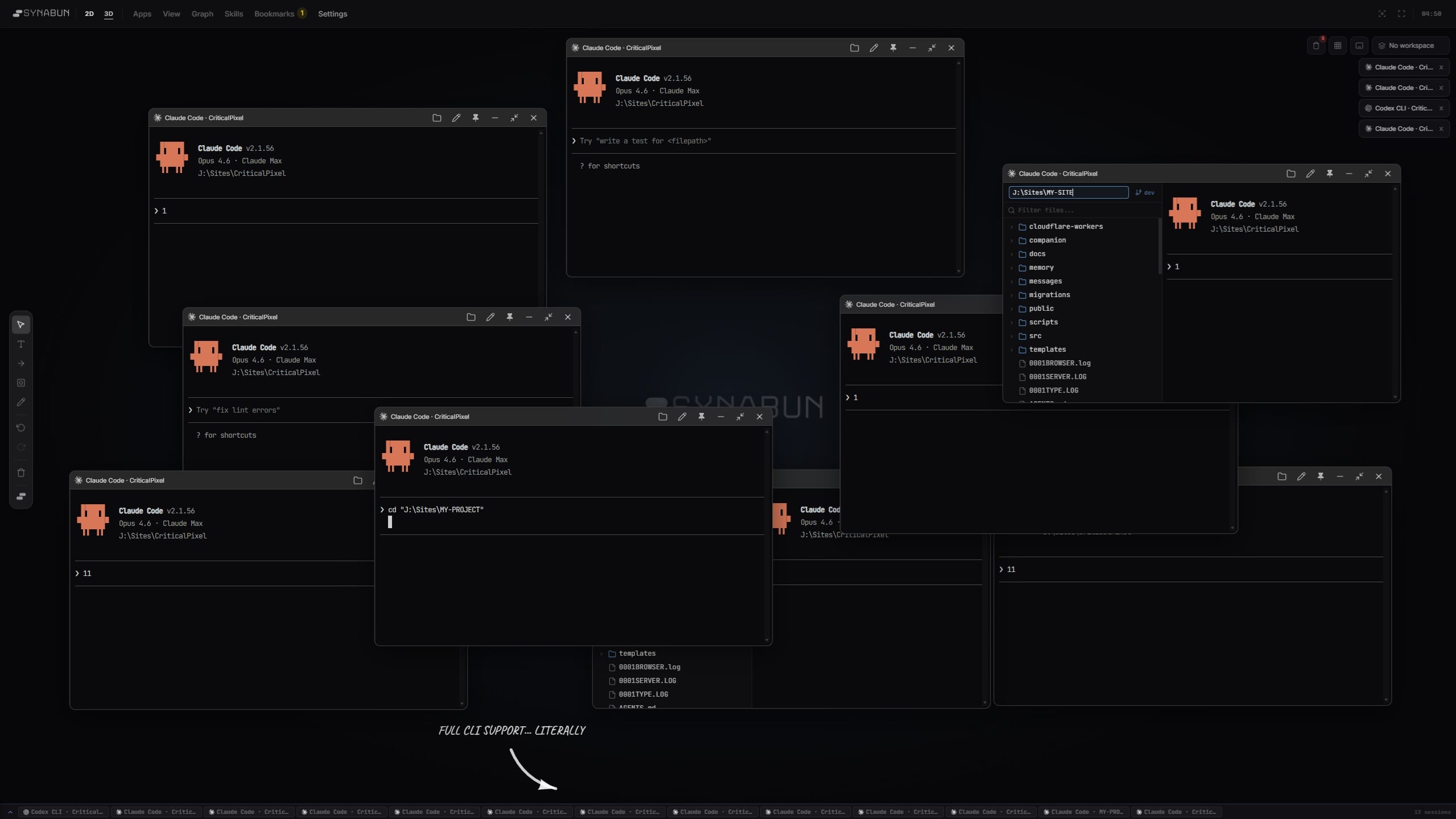Click the J:\Sites\MY-SITE path input field
1456x819 pixels.
[1067, 192]
